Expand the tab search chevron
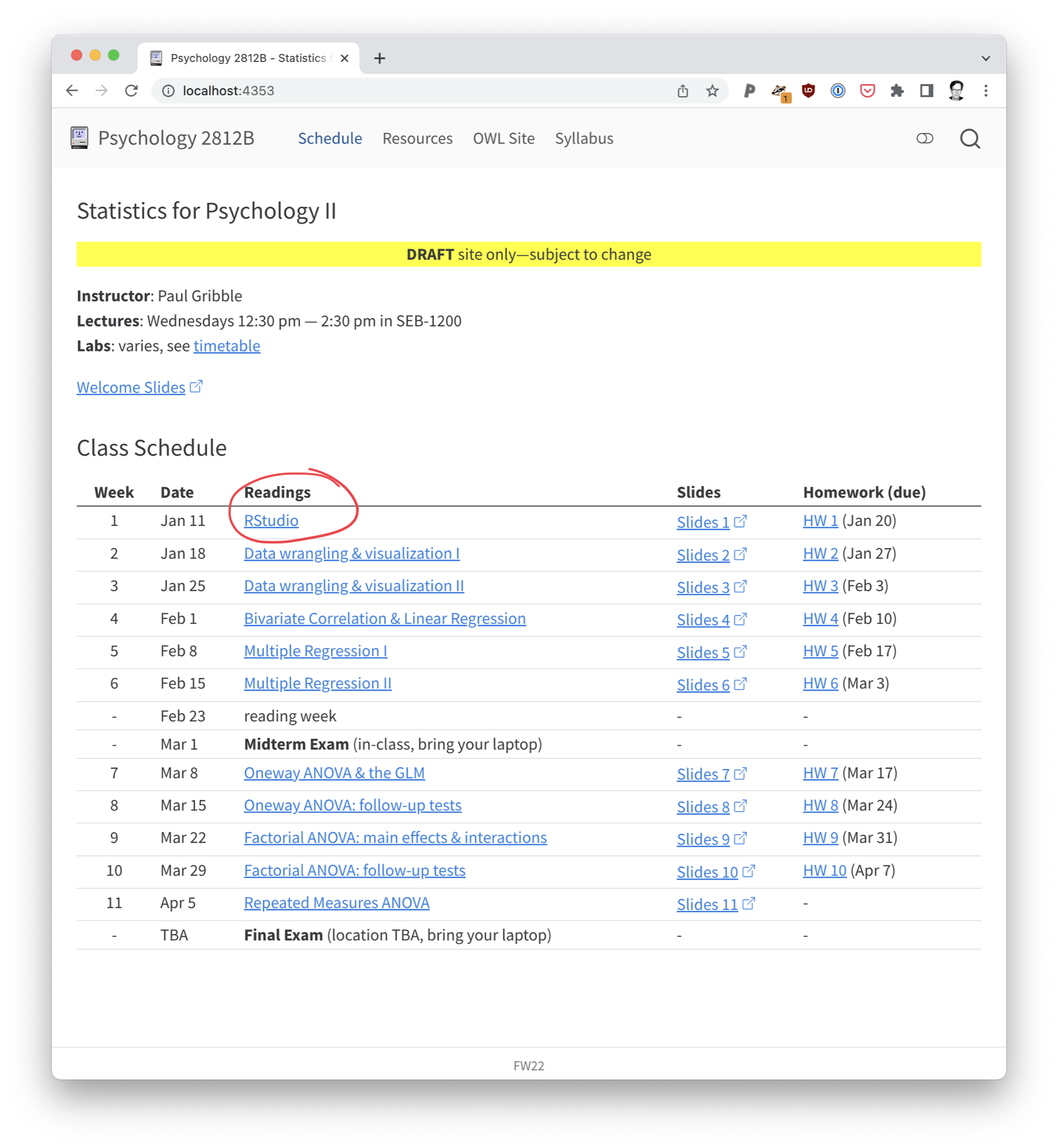This screenshot has width=1058, height=1148. coord(985,59)
